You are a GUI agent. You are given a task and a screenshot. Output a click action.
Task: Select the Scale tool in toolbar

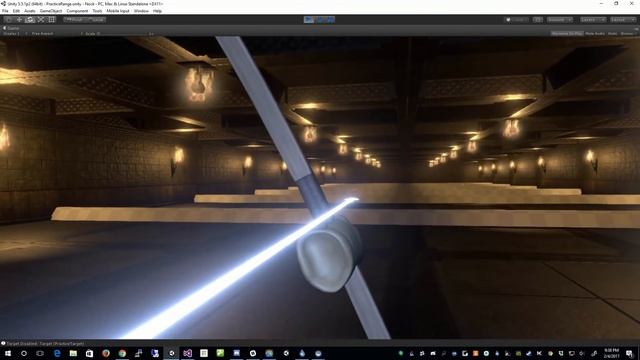pyautogui.click(x=41, y=20)
